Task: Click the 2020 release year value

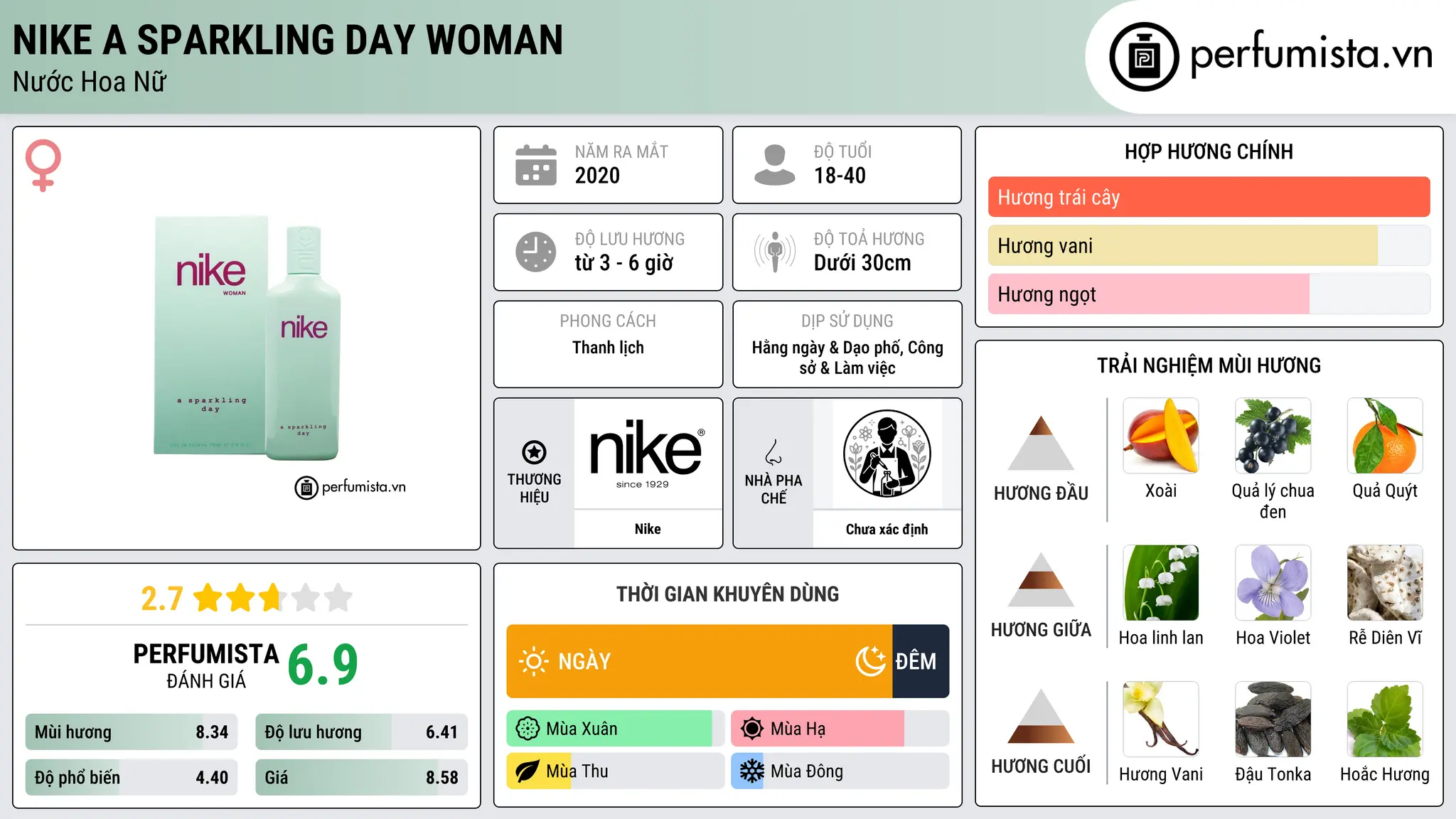Action: (x=597, y=176)
